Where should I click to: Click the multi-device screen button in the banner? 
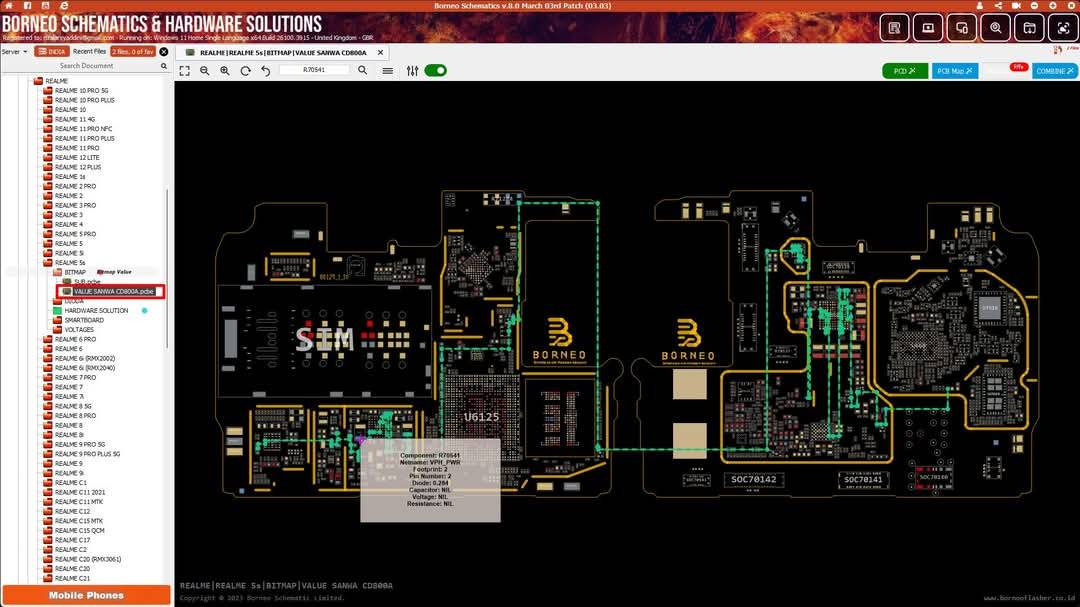(x=962, y=28)
